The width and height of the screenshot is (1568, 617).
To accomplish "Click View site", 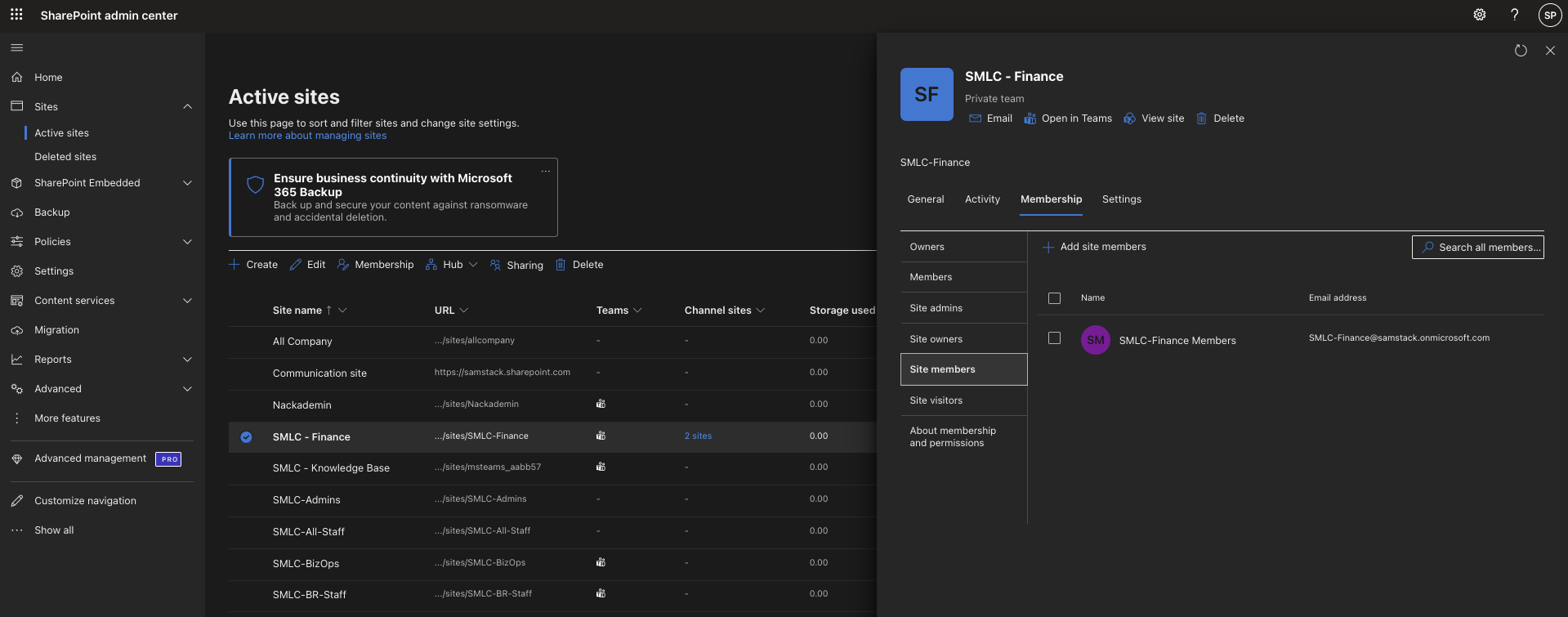I will [x=1154, y=118].
